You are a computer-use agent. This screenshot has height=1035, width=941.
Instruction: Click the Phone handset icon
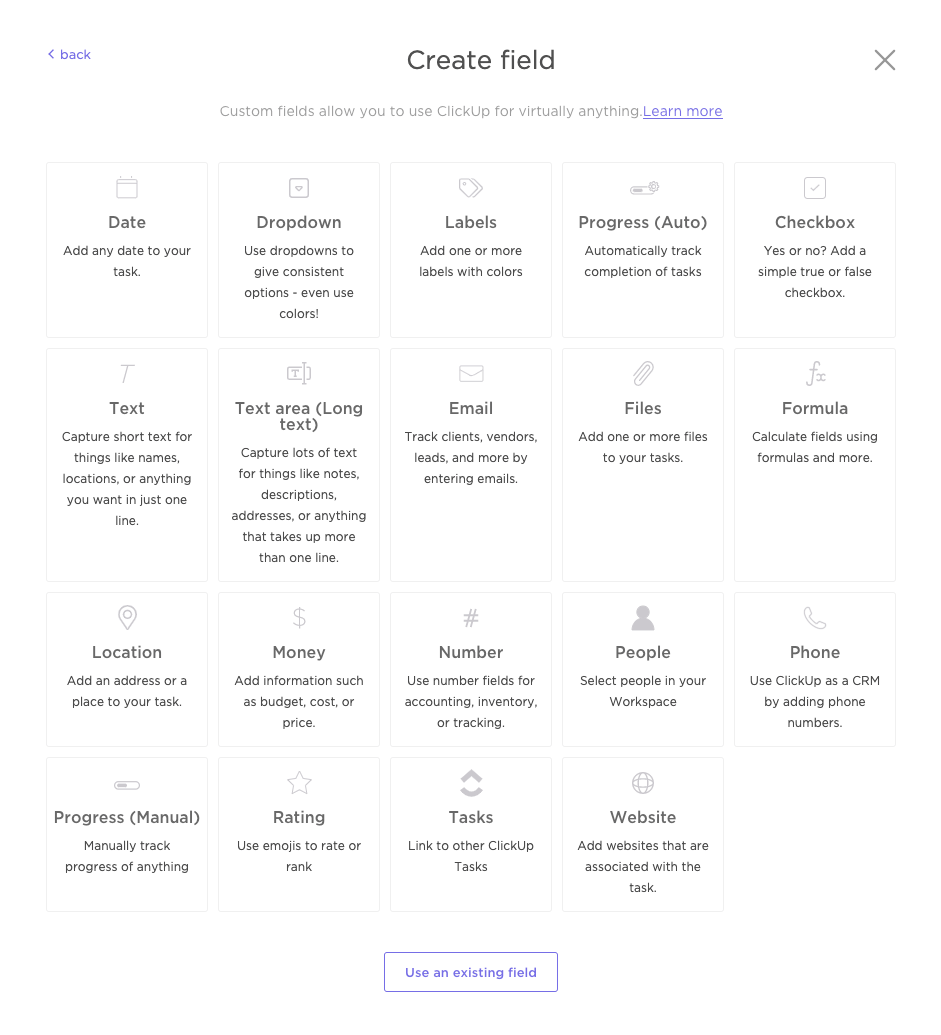(x=815, y=618)
